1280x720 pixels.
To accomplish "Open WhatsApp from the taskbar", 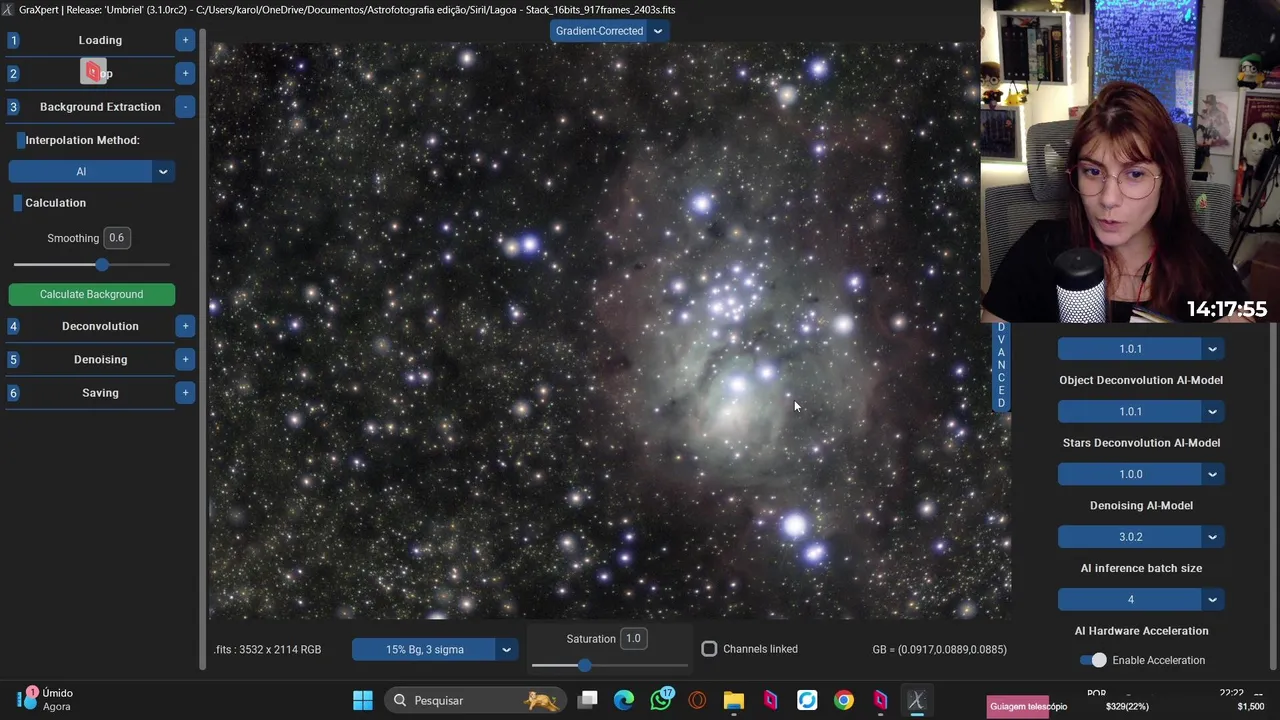I will click(x=661, y=699).
